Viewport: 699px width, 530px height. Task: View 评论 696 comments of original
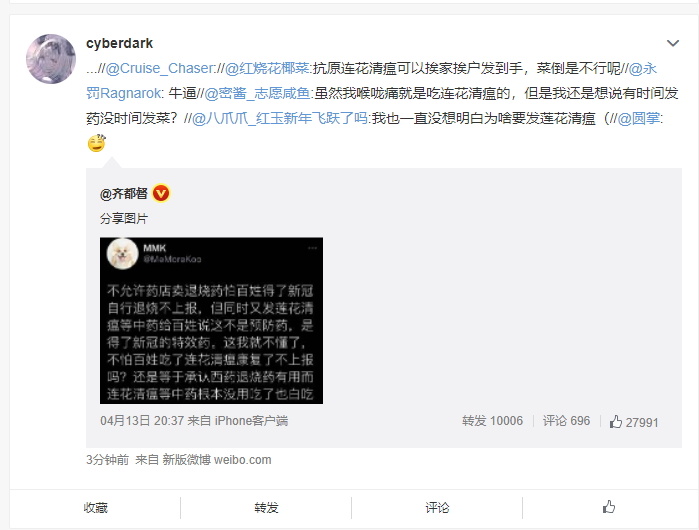[566, 421]
